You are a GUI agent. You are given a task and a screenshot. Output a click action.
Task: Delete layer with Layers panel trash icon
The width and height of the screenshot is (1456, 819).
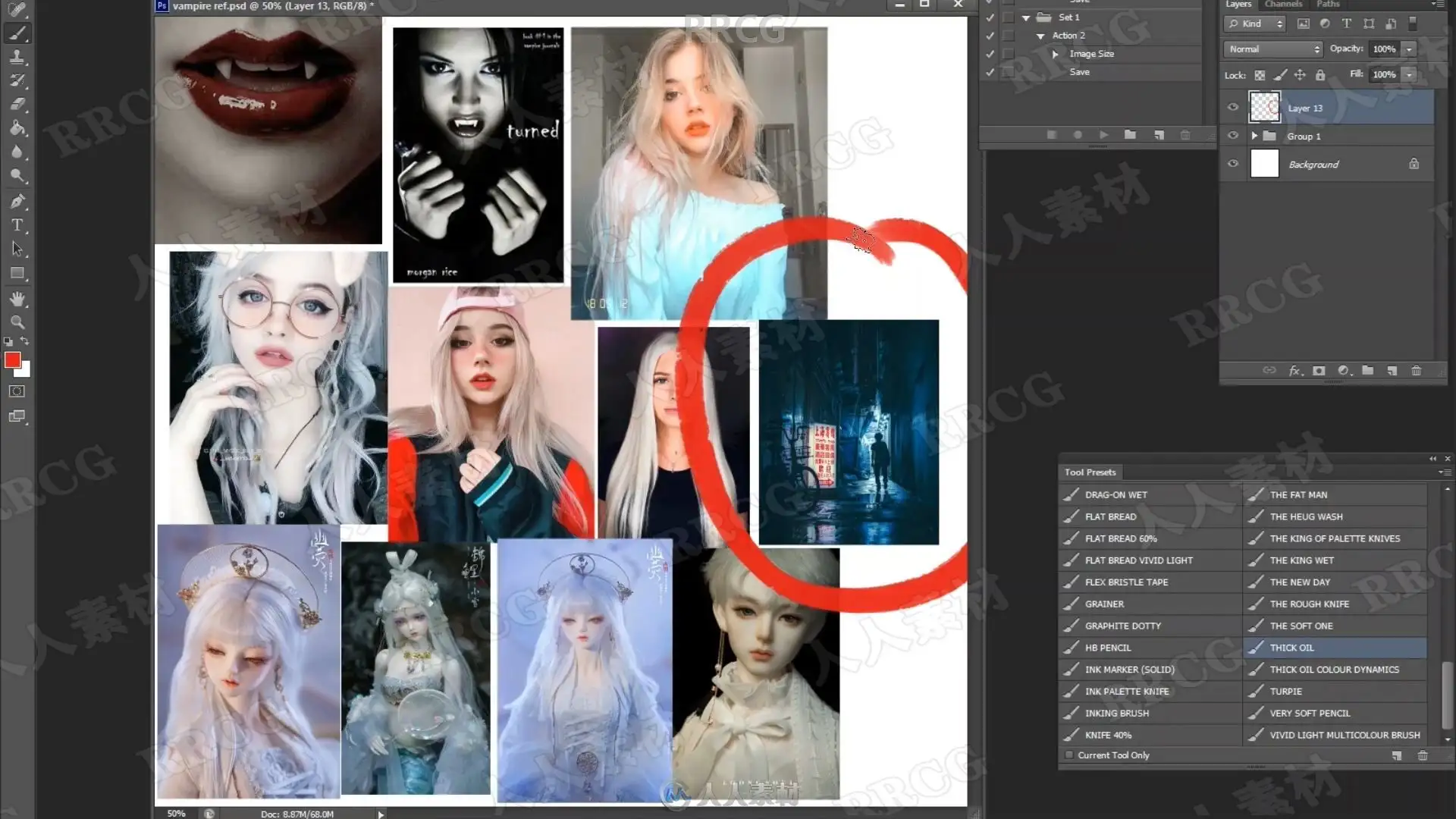click(1416, 371)
